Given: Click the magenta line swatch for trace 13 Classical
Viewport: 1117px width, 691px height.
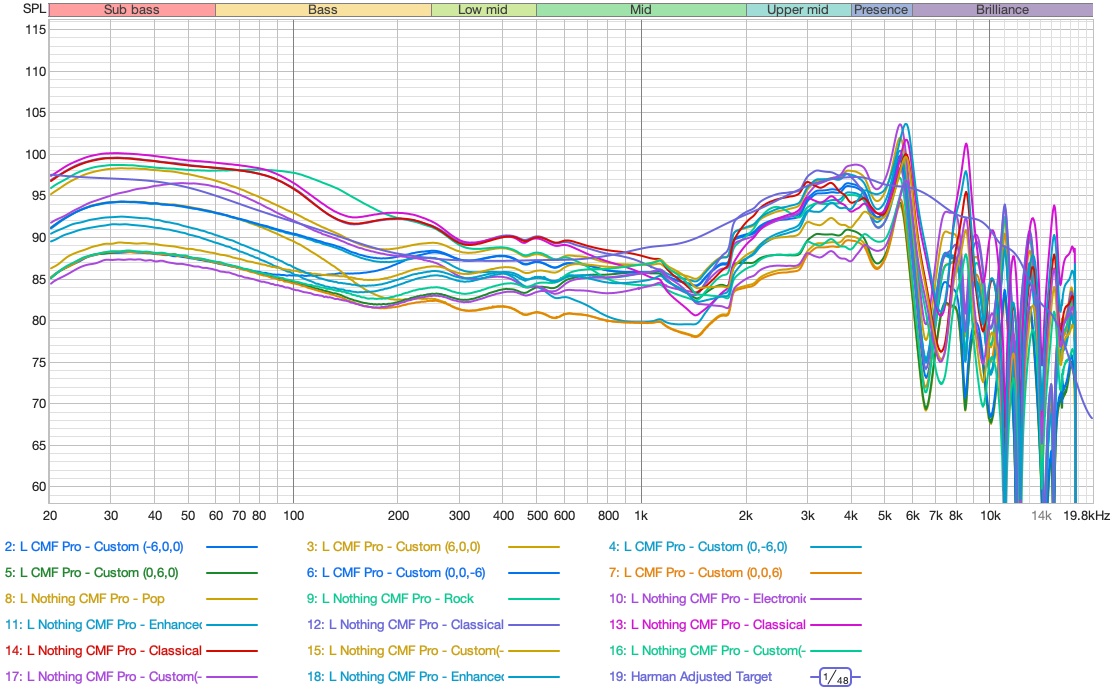Looking at the screenshot, I should [836, 625].
